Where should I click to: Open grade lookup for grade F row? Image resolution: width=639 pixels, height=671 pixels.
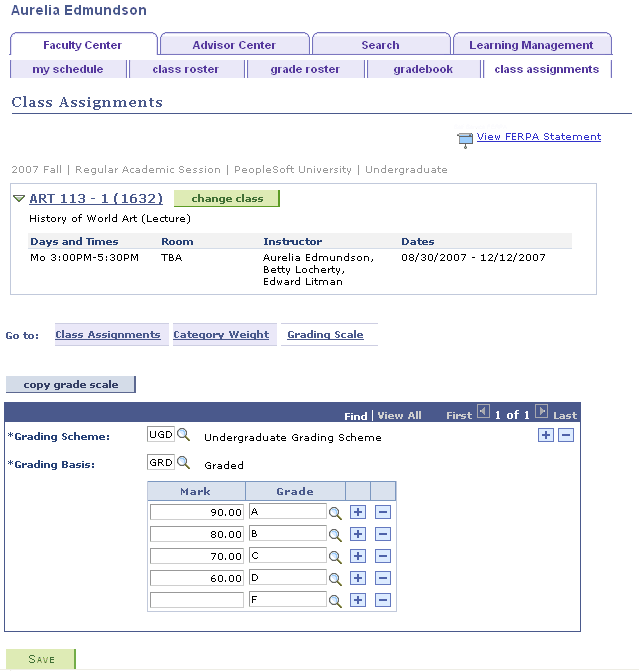point(335,601)
